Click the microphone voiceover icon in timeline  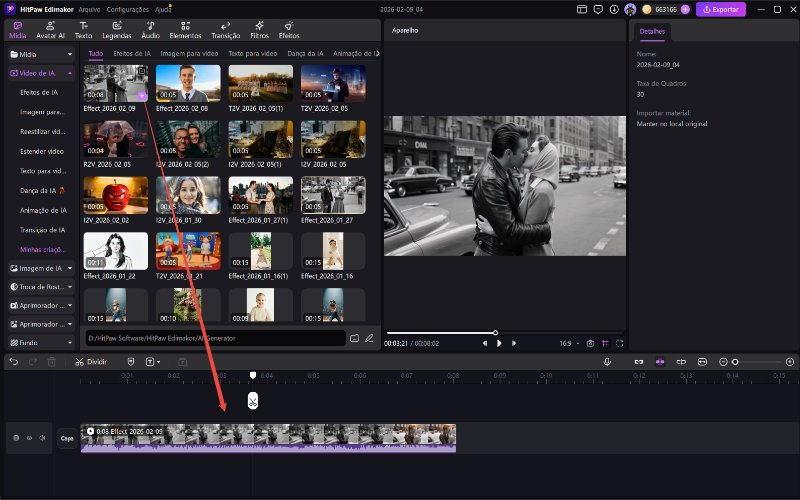(607, 361)
